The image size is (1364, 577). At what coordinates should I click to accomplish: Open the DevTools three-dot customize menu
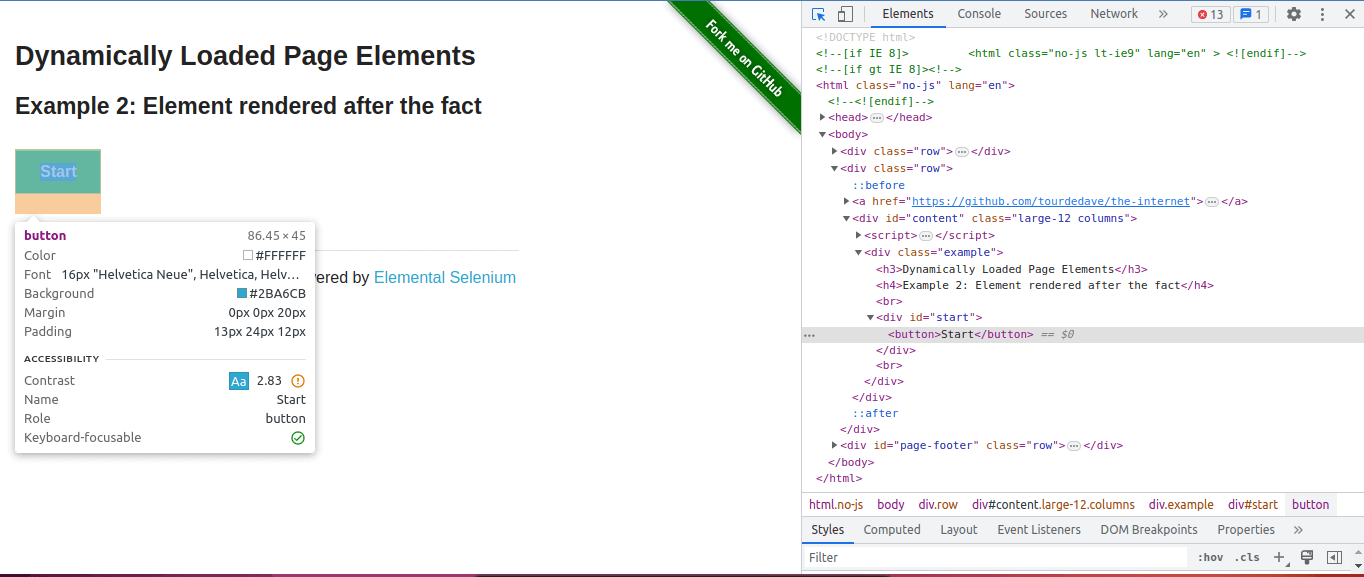pyautogui.click(x=1321, y=14)
